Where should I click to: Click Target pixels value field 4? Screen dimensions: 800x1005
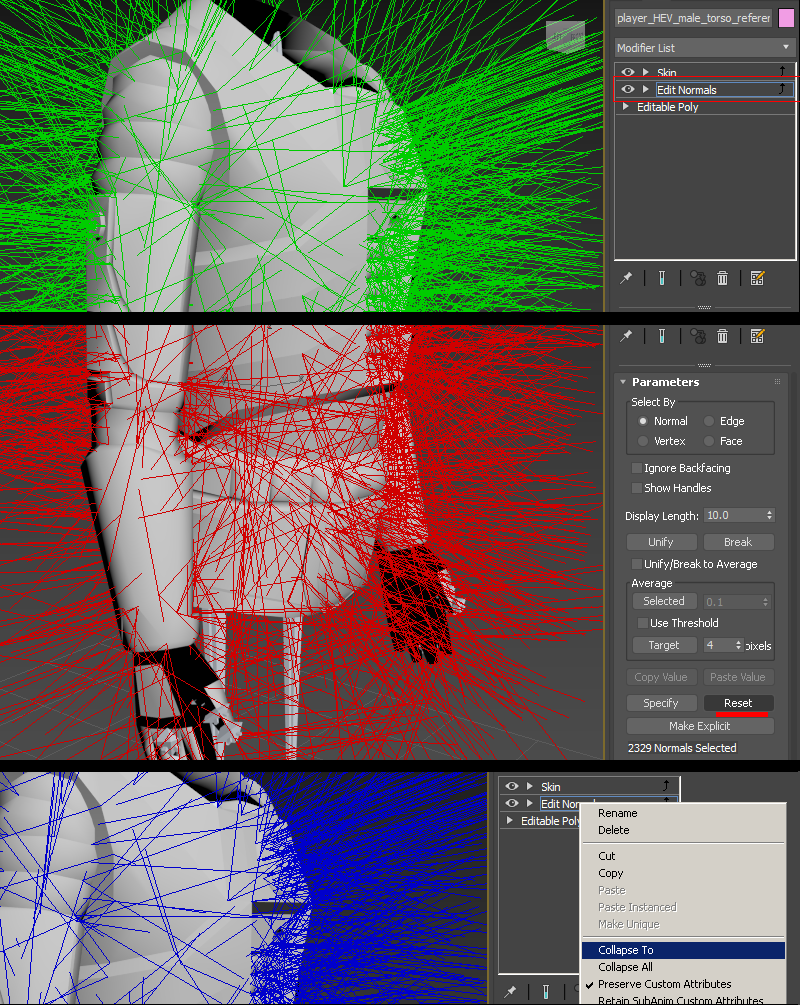click(719, 645)
